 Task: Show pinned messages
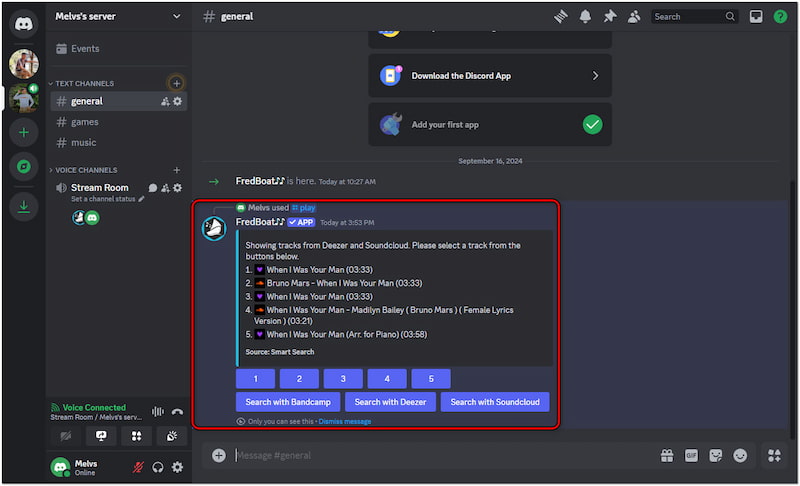610,16
